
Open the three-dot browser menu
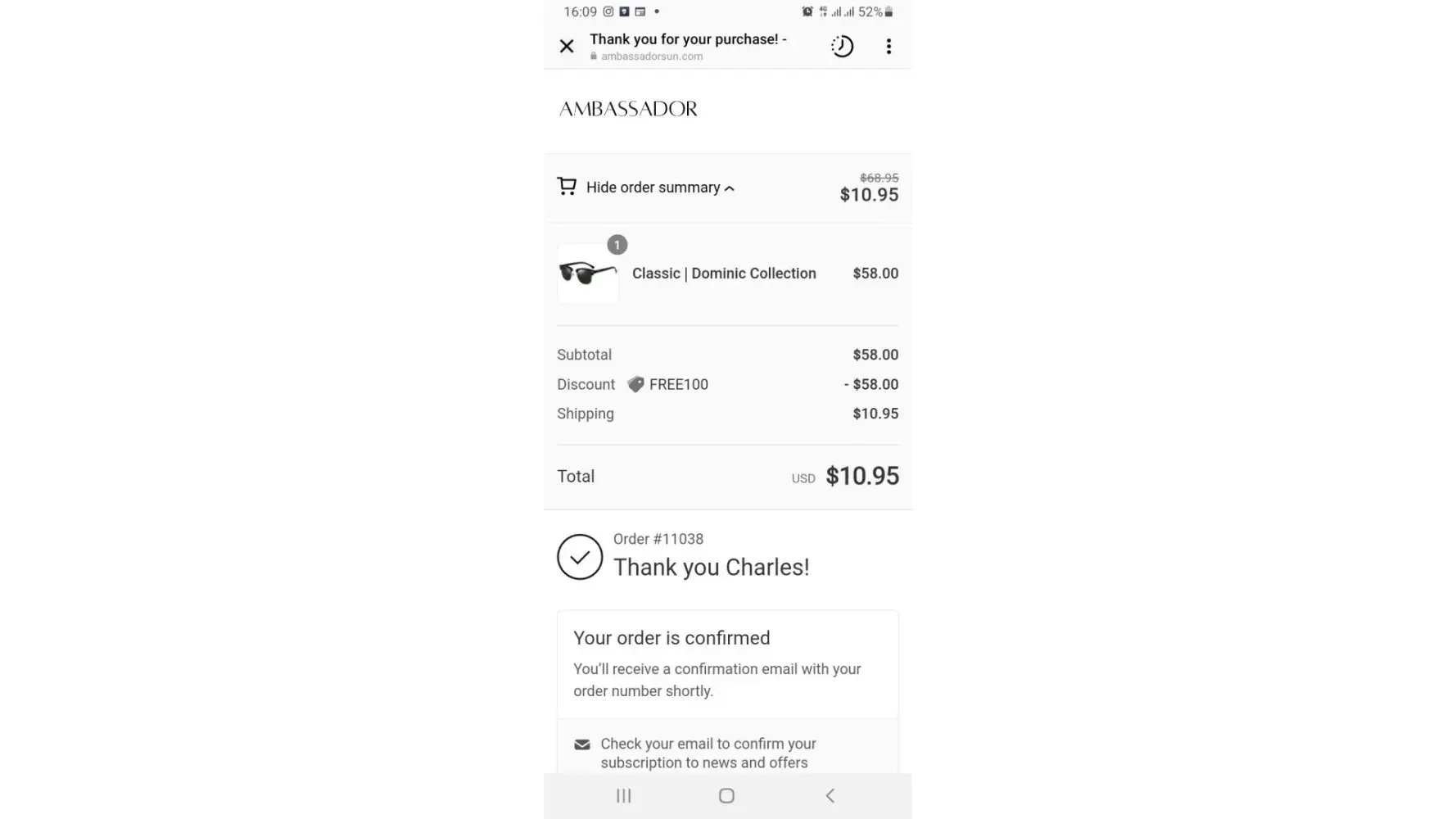click(889, 47)
